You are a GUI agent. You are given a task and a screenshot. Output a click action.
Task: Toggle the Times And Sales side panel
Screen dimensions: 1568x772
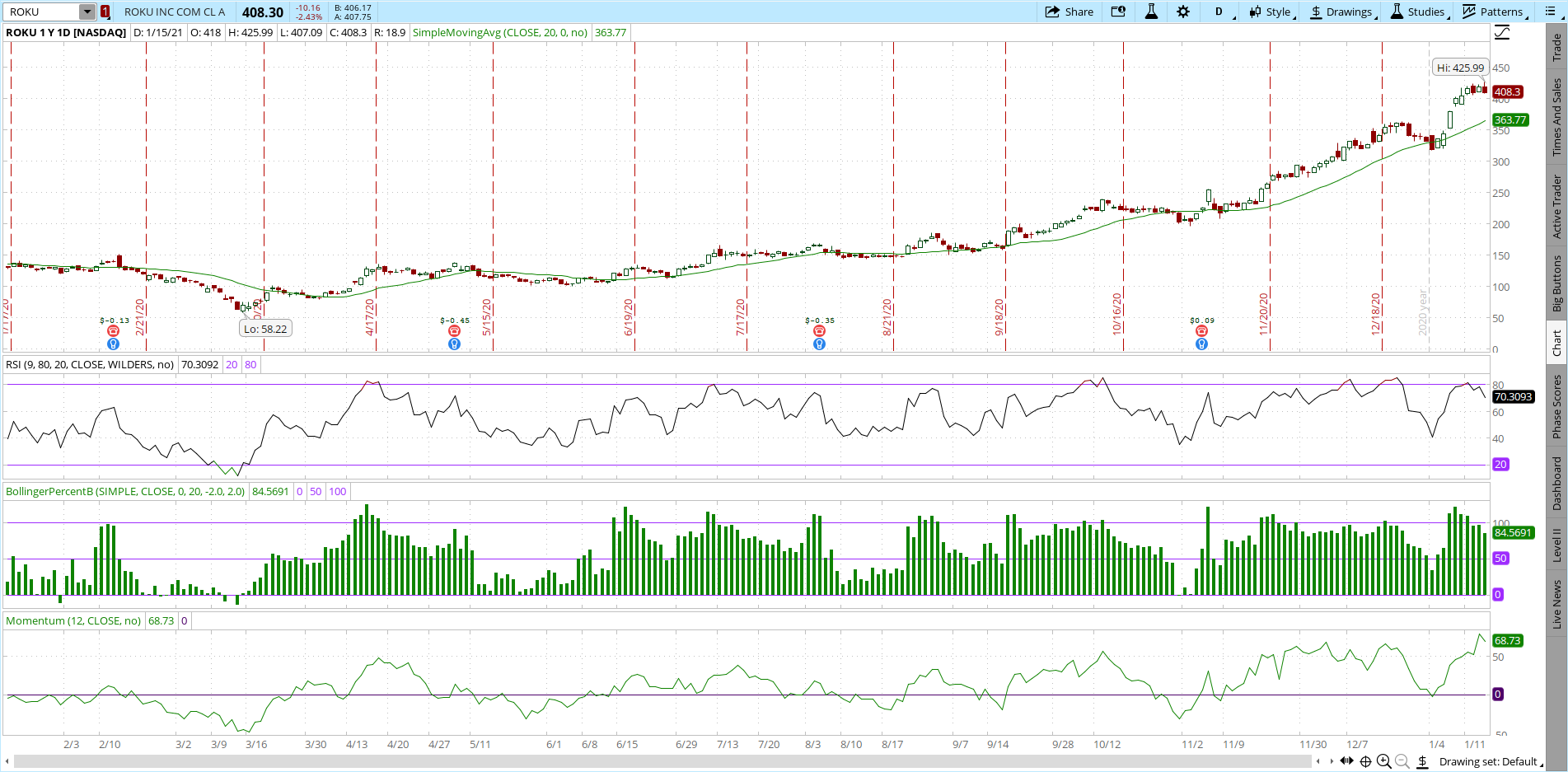tap(1556, 117)
